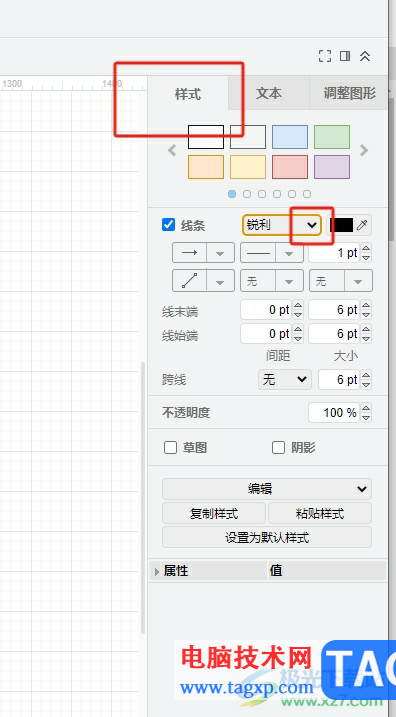Adjust 线始端 size stepper
Image resolution: width=396 pixels, height=717 pixels.
(x=366, y=333)
